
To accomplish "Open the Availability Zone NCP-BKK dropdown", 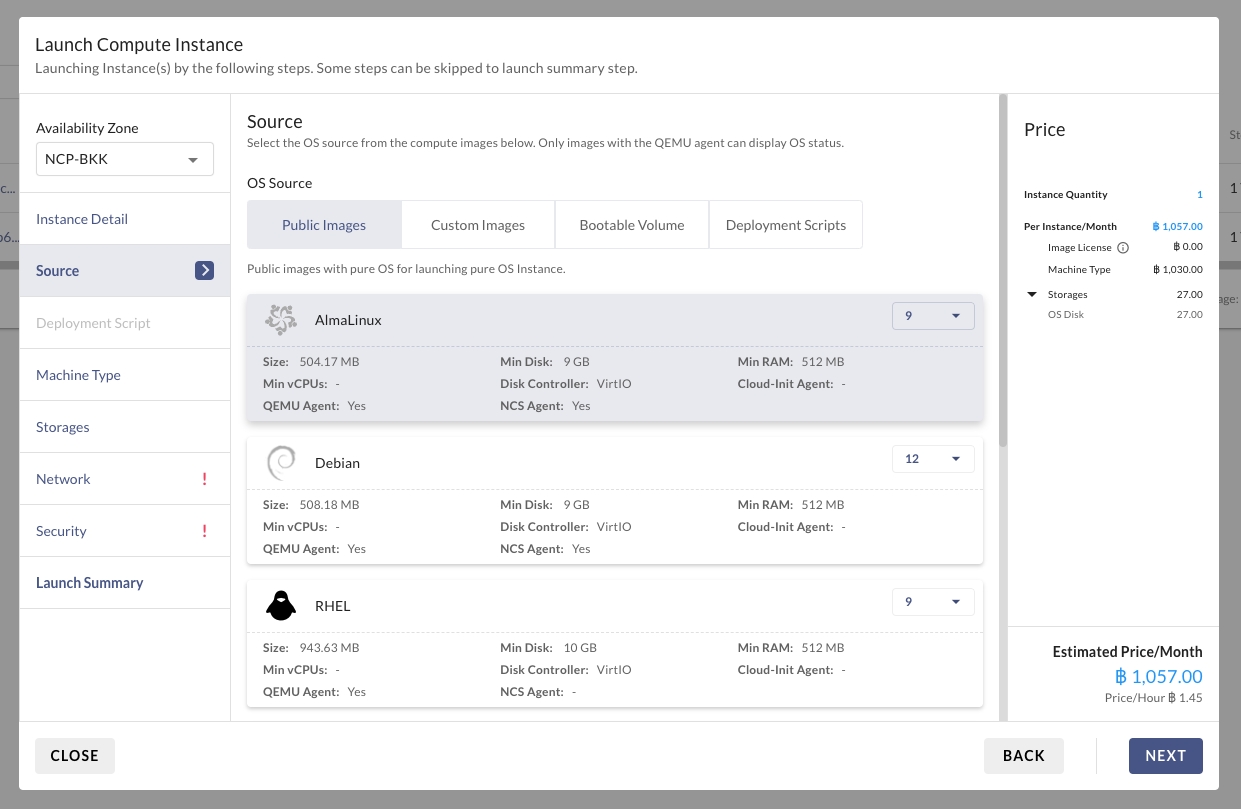I will pyautogui.click(x=125, y=159).
